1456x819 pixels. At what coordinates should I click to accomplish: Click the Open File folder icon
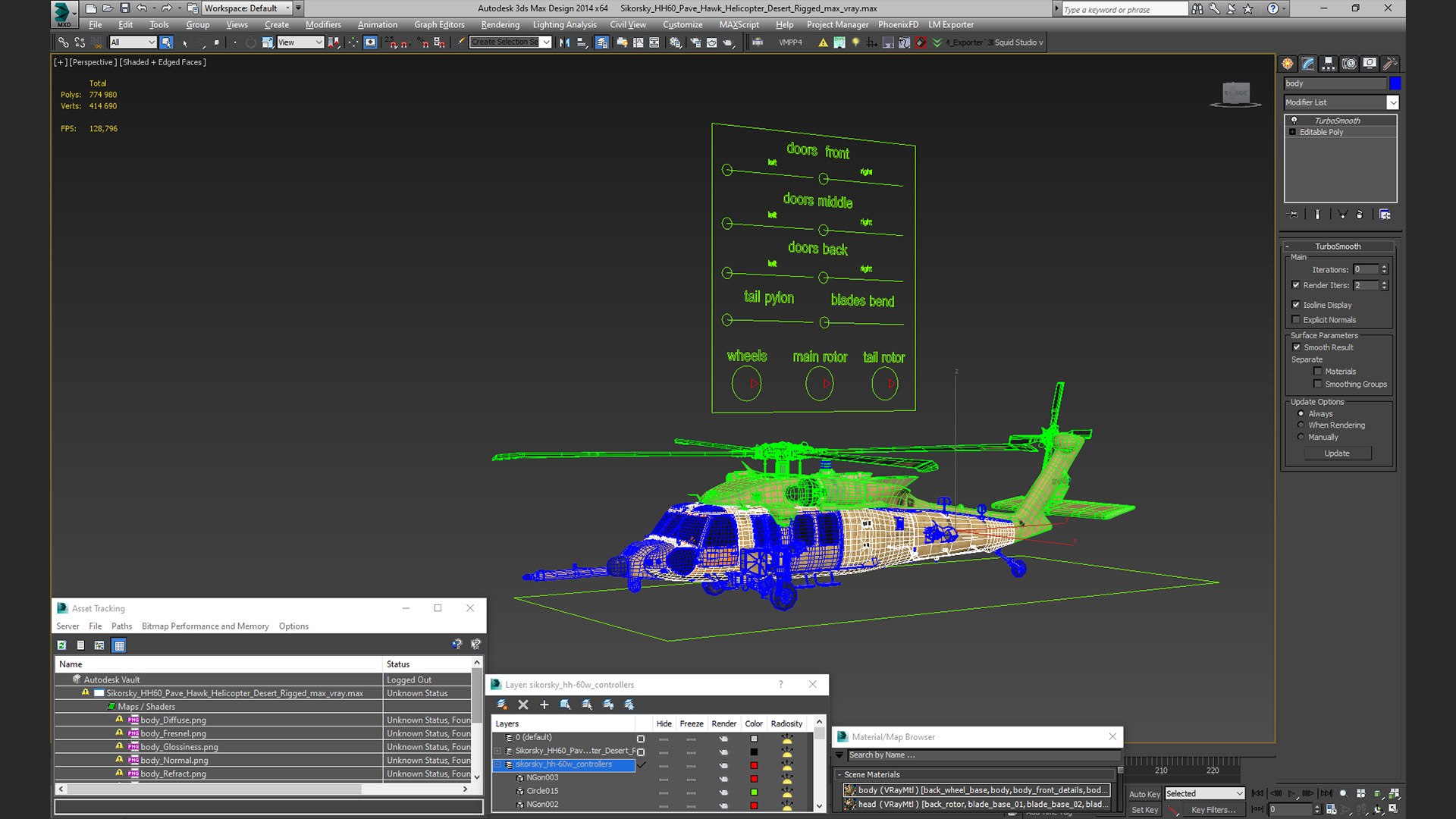pyautogui.click(x=108, y=8)
